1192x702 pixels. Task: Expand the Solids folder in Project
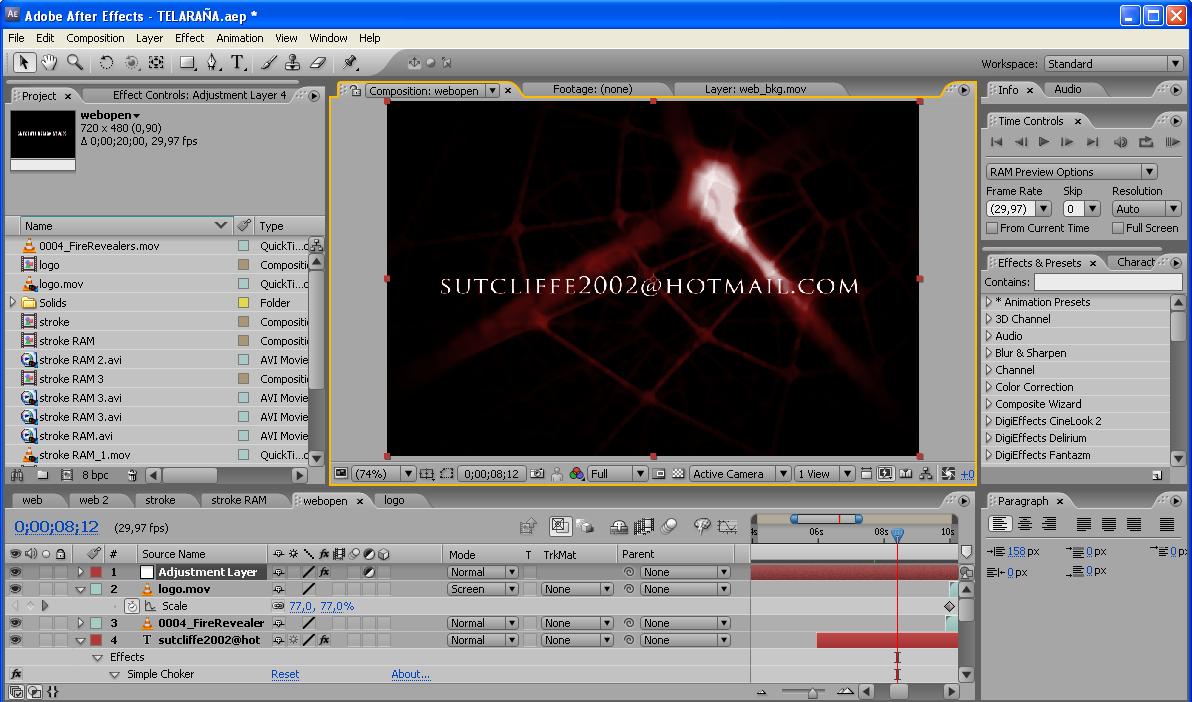point(13,303)
